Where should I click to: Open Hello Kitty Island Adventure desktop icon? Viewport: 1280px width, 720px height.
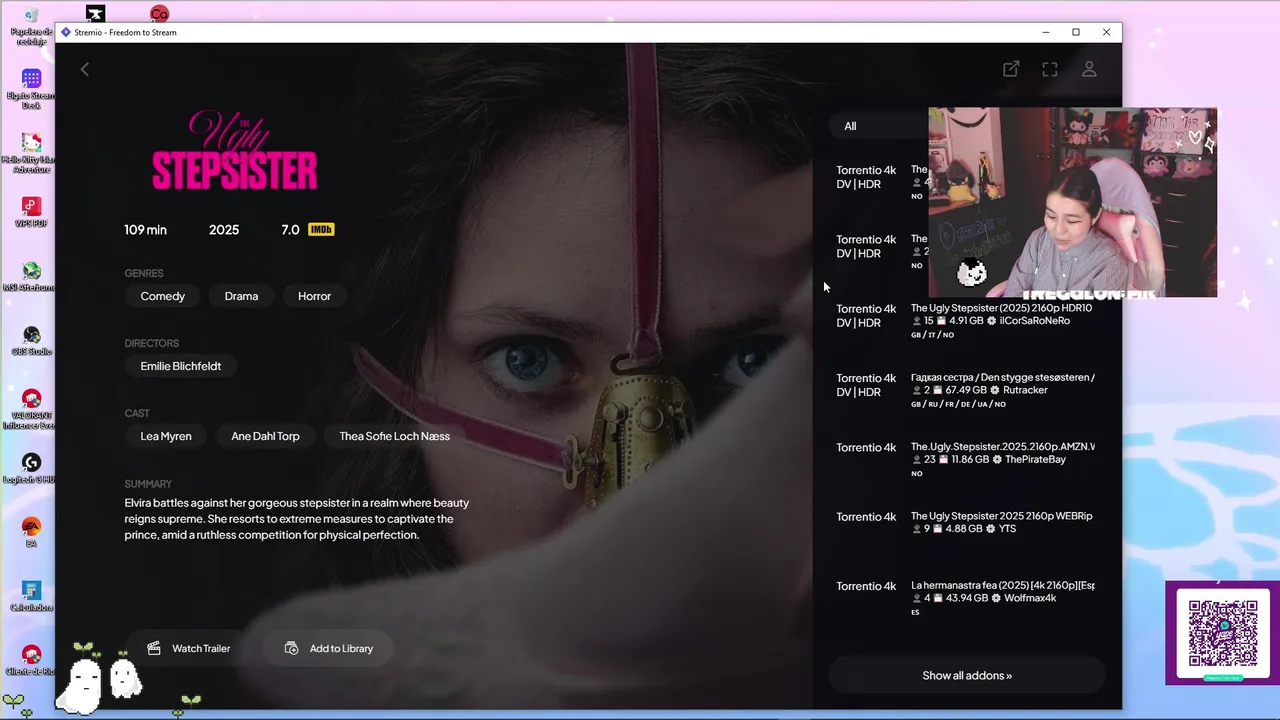31,152
